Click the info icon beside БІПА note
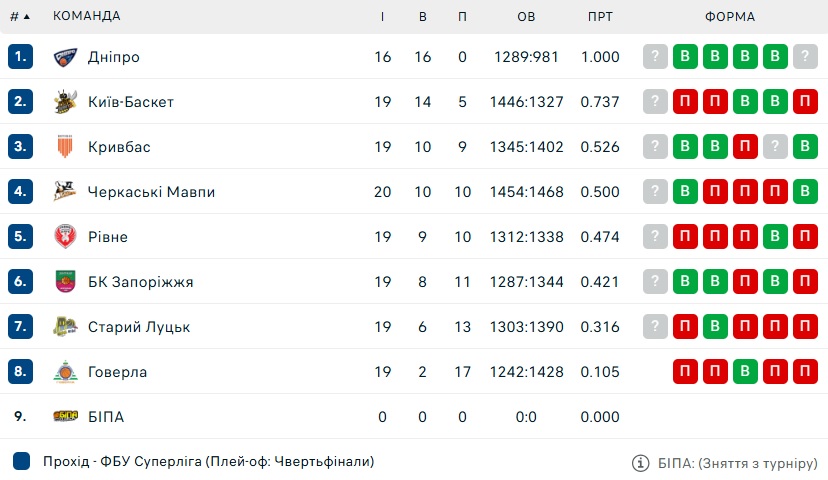This screenshot has width=828, height=480. click(x=641, y=463)
